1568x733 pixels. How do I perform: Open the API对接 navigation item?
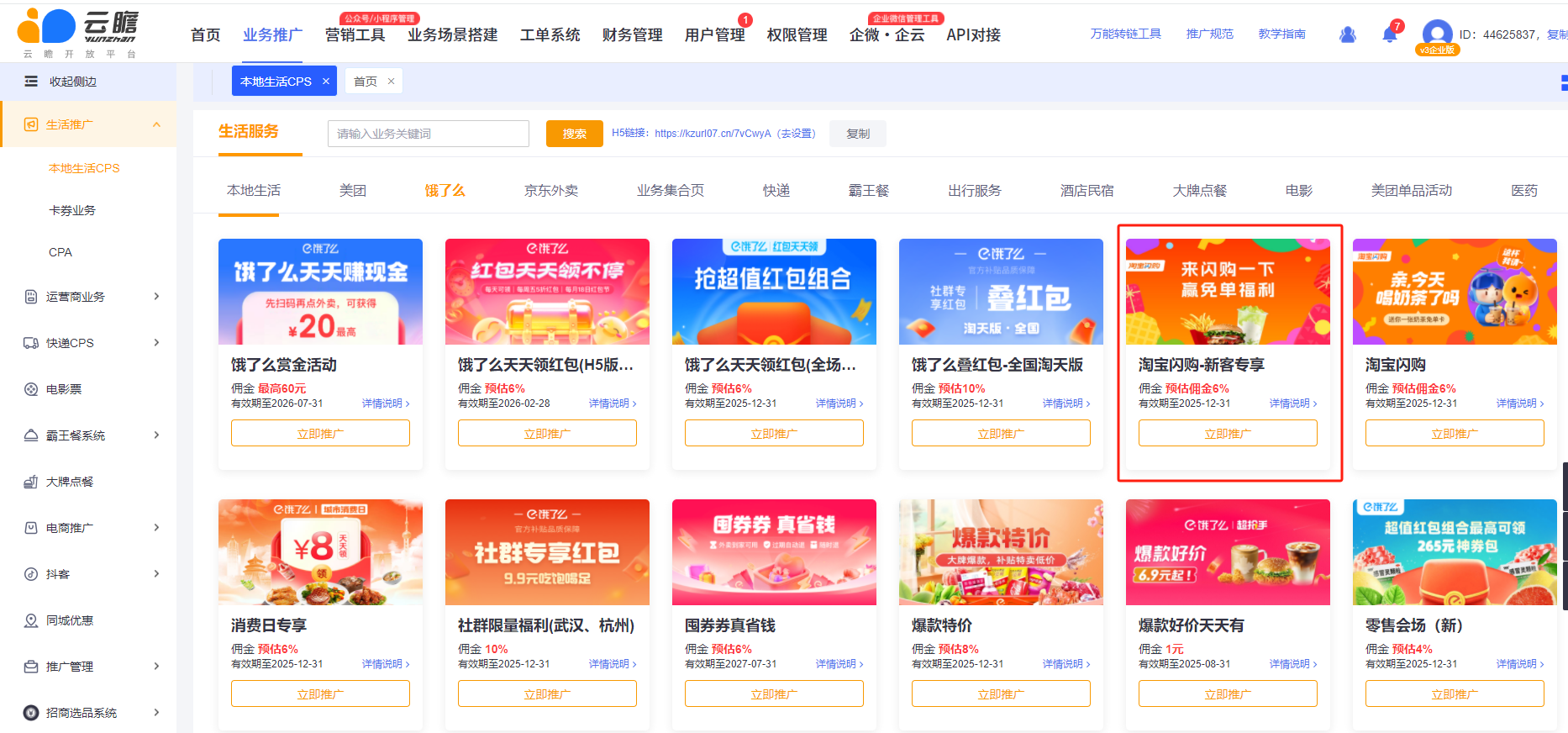point(974,35)
